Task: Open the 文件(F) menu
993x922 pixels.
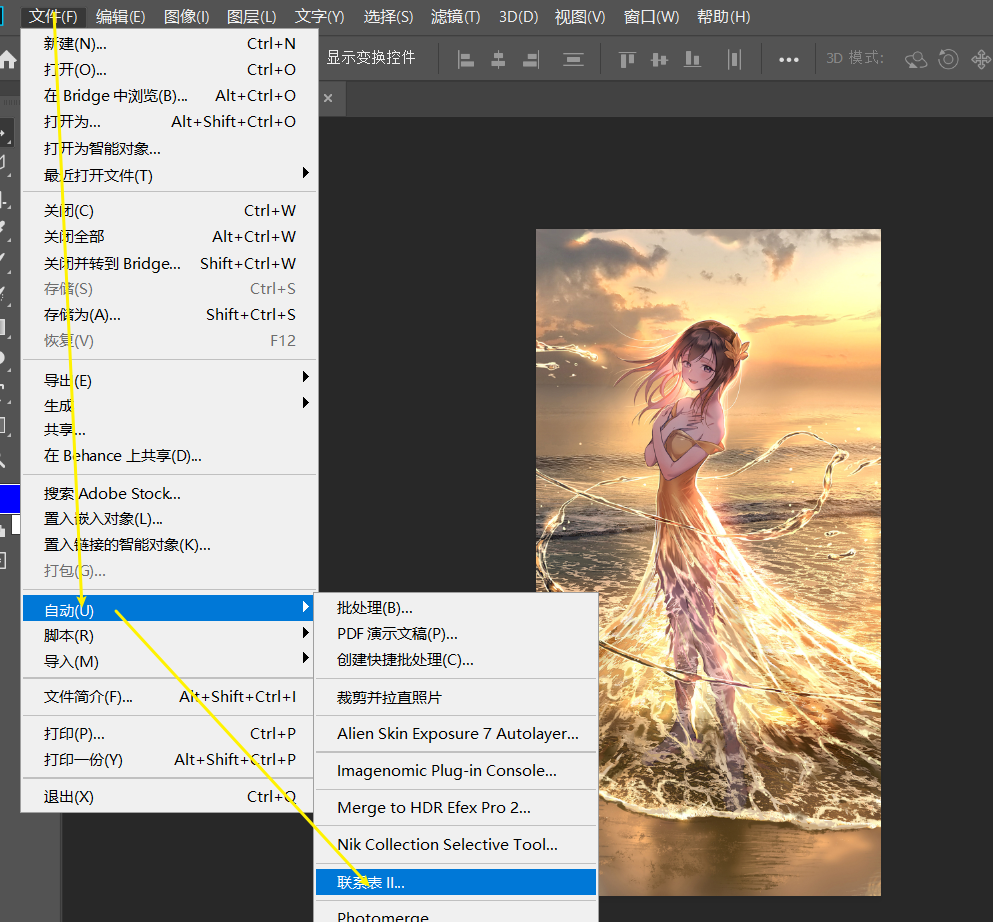Action: tap(53, 16)
